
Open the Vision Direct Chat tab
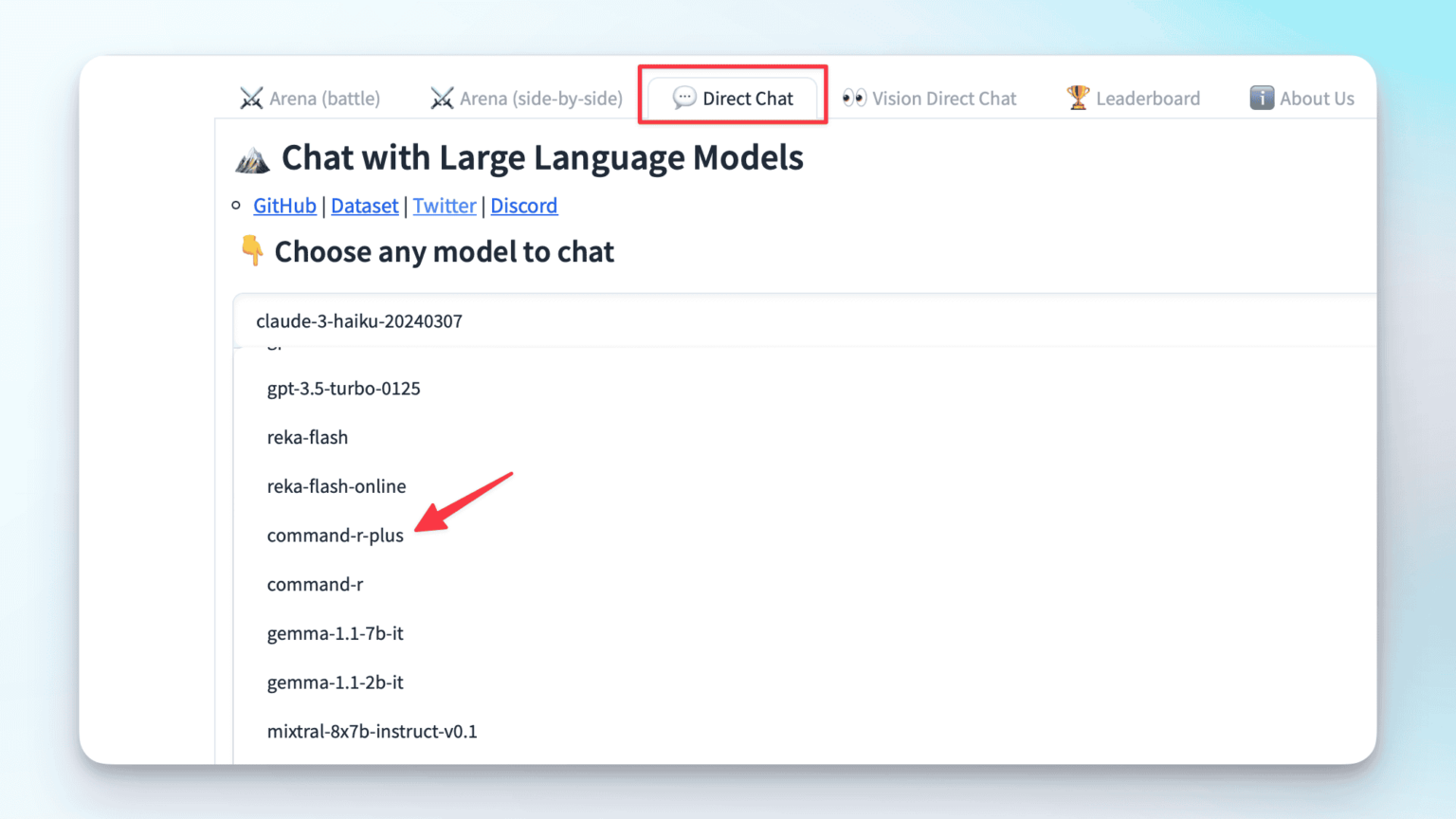930,99
